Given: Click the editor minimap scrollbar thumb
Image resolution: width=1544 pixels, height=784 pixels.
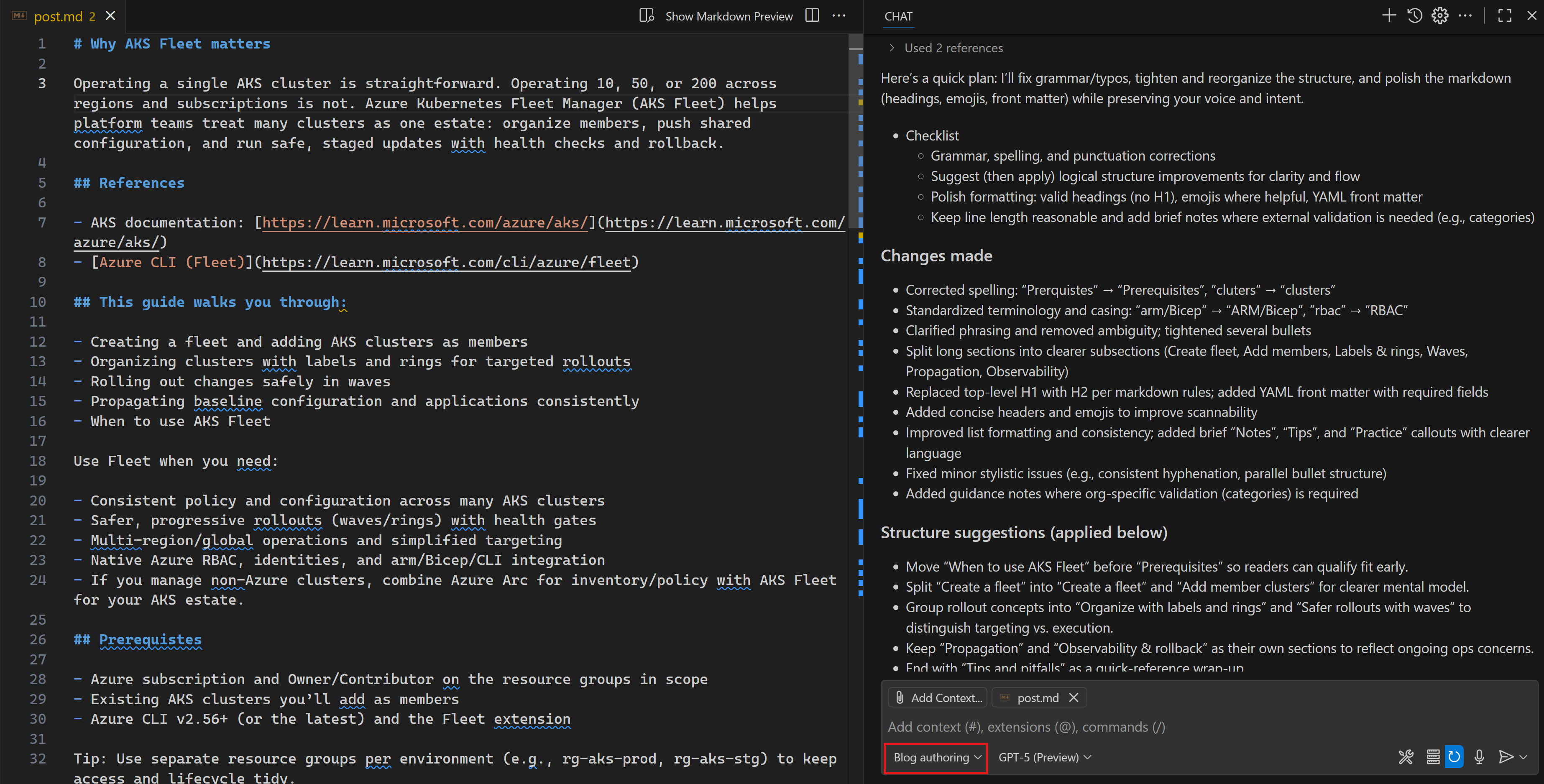Looking at the screenshot, I should [x=855, y=130].
